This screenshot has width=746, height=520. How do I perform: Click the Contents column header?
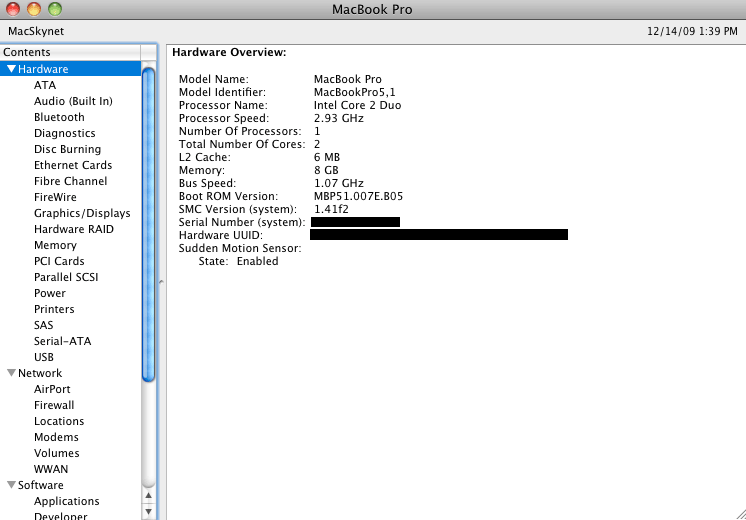(70, 52)
